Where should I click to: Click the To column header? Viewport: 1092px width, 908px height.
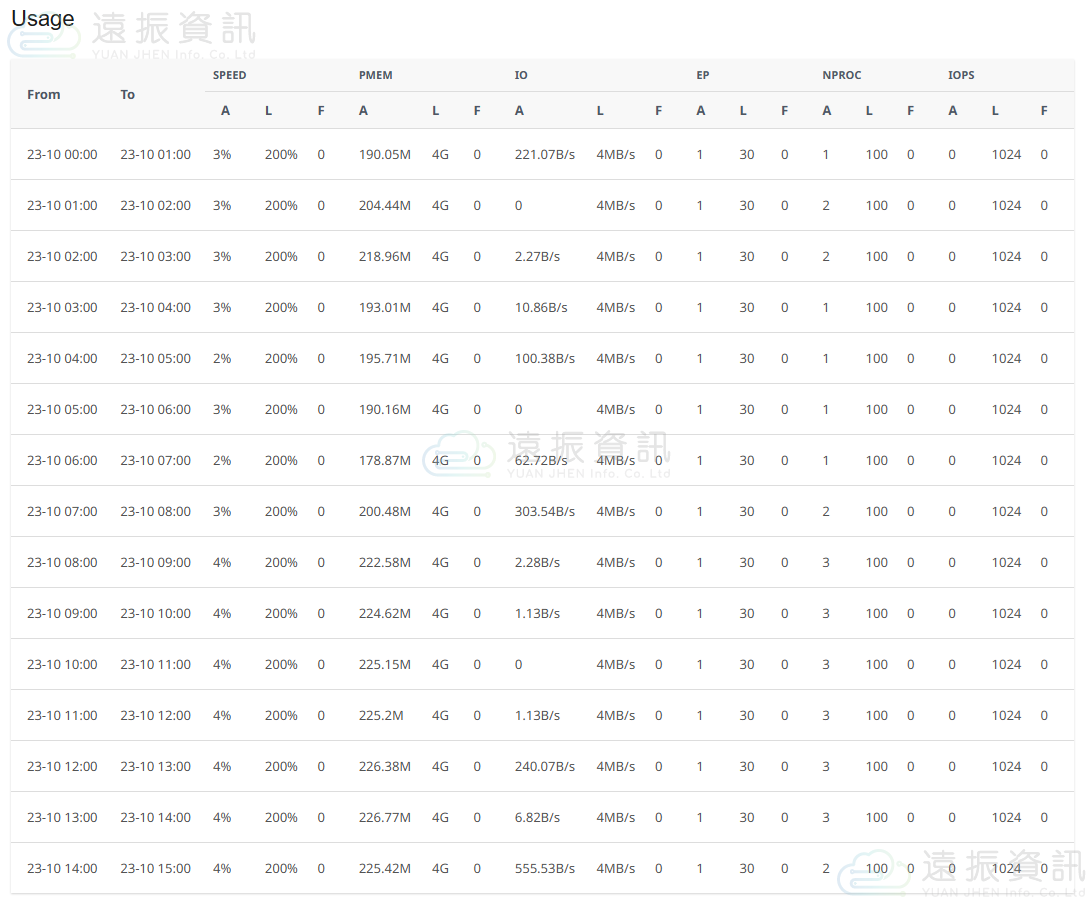tap(128, 94)
